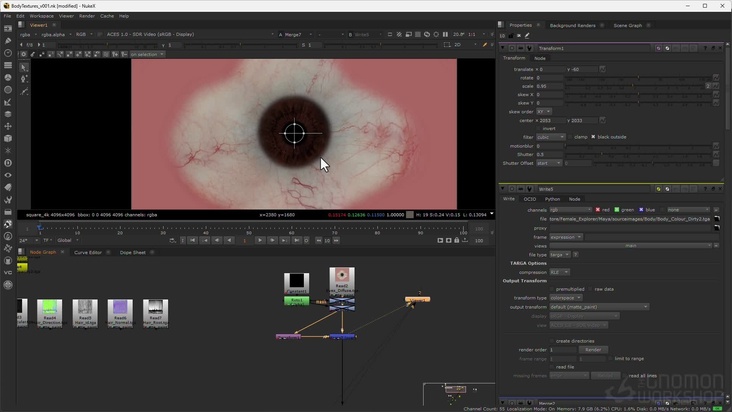Viewport: 732px width, 412px height.
Task: Switch to the Scene Graph tab
Action: [x=627, y=25]
